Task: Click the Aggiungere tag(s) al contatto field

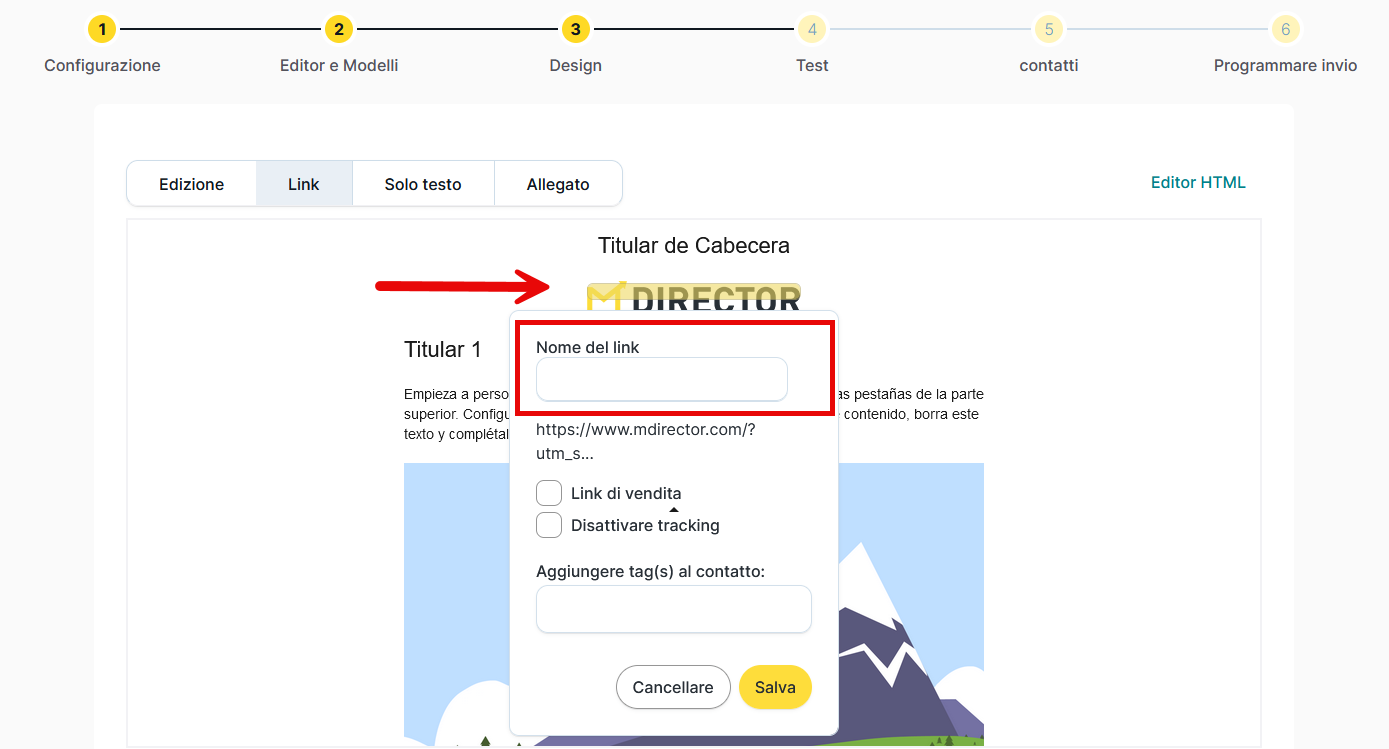Action: pyautogui.click(x=674, y=609)
